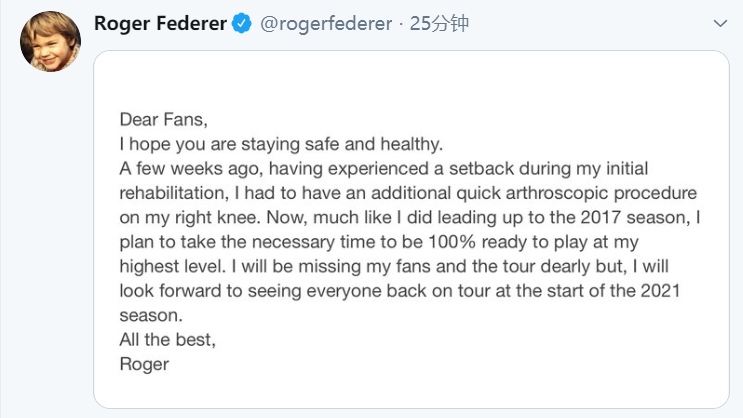
Task: Click the "All the best," closing line
Action: coord(167,340)
